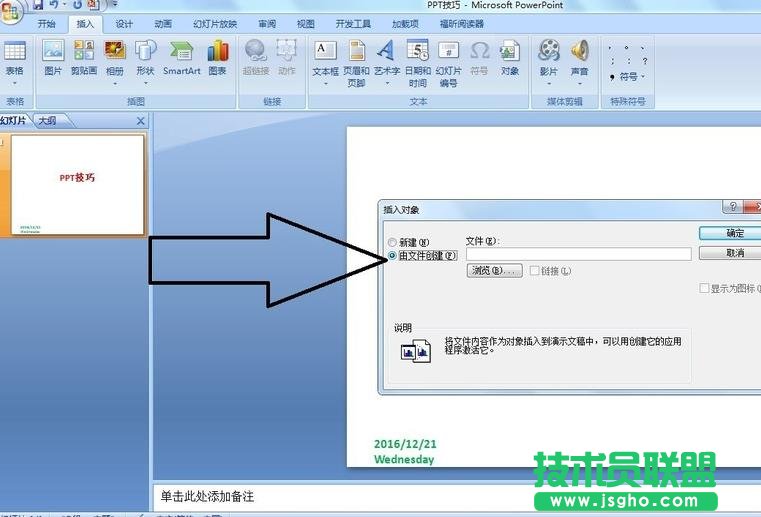
Task: Enable the Link (链接) checkbox
Action: pyautogui.click(x=534, y=271)
